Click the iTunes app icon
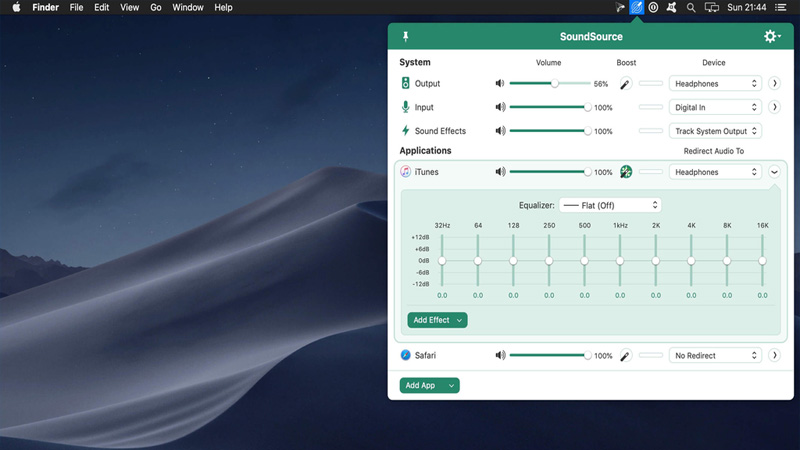This screenshot has width=800, height=450. 405,172
